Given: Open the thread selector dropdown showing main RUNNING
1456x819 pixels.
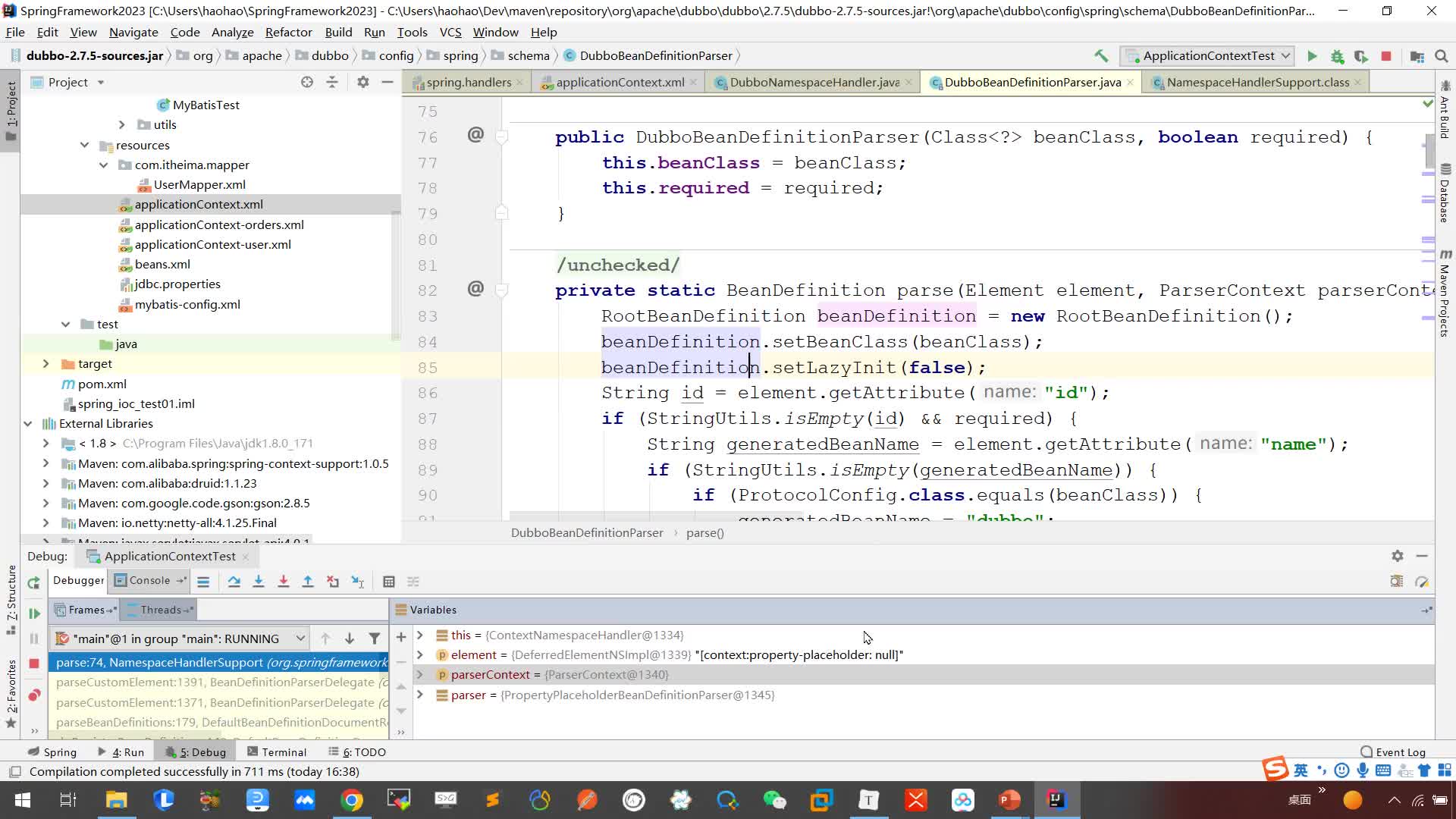Looking at the screenshot, I should pos(180,639).
